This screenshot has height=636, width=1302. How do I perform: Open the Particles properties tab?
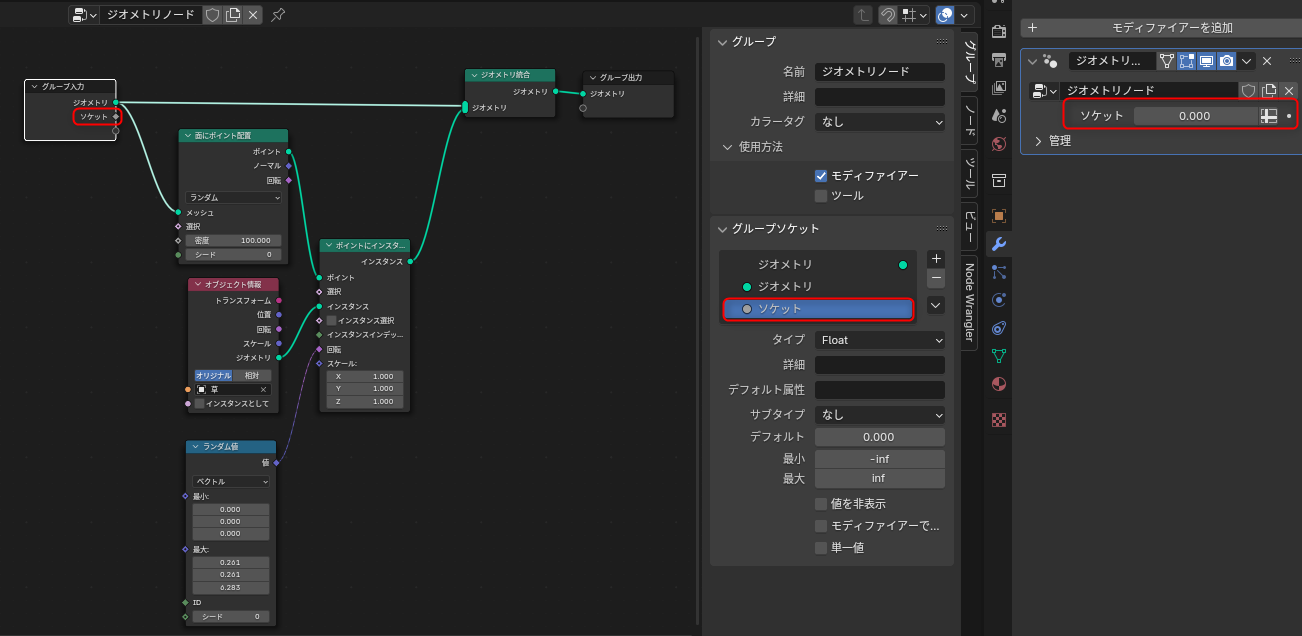tap(998, 272)
